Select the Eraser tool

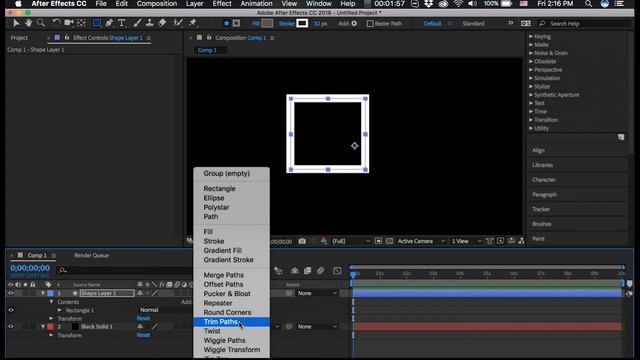[162, 23]
